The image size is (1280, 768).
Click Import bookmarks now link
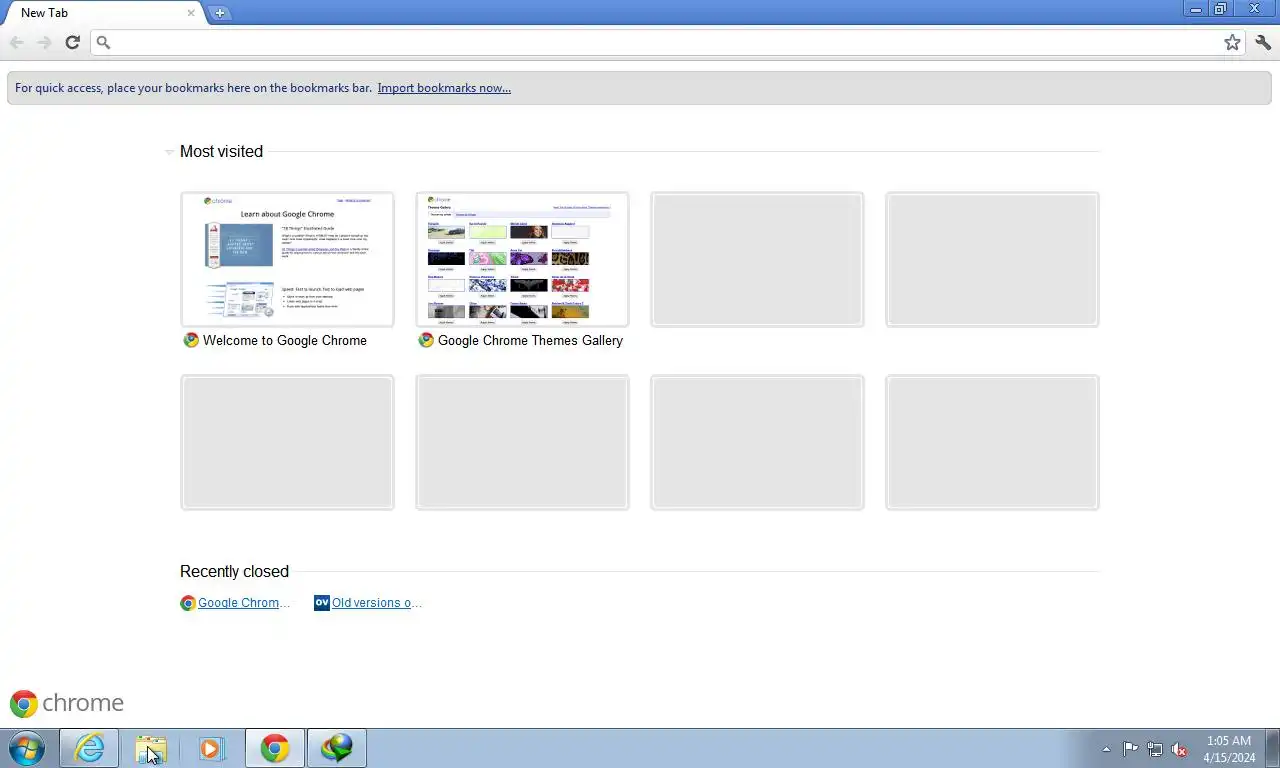click(444, 88)
